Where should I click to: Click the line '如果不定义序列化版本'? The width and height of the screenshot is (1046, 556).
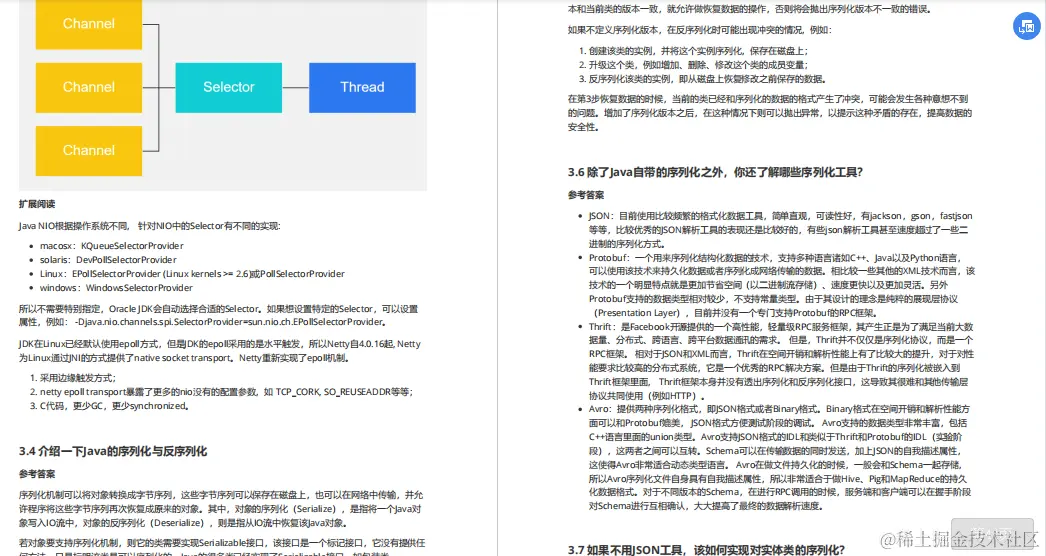coord(700,30)
